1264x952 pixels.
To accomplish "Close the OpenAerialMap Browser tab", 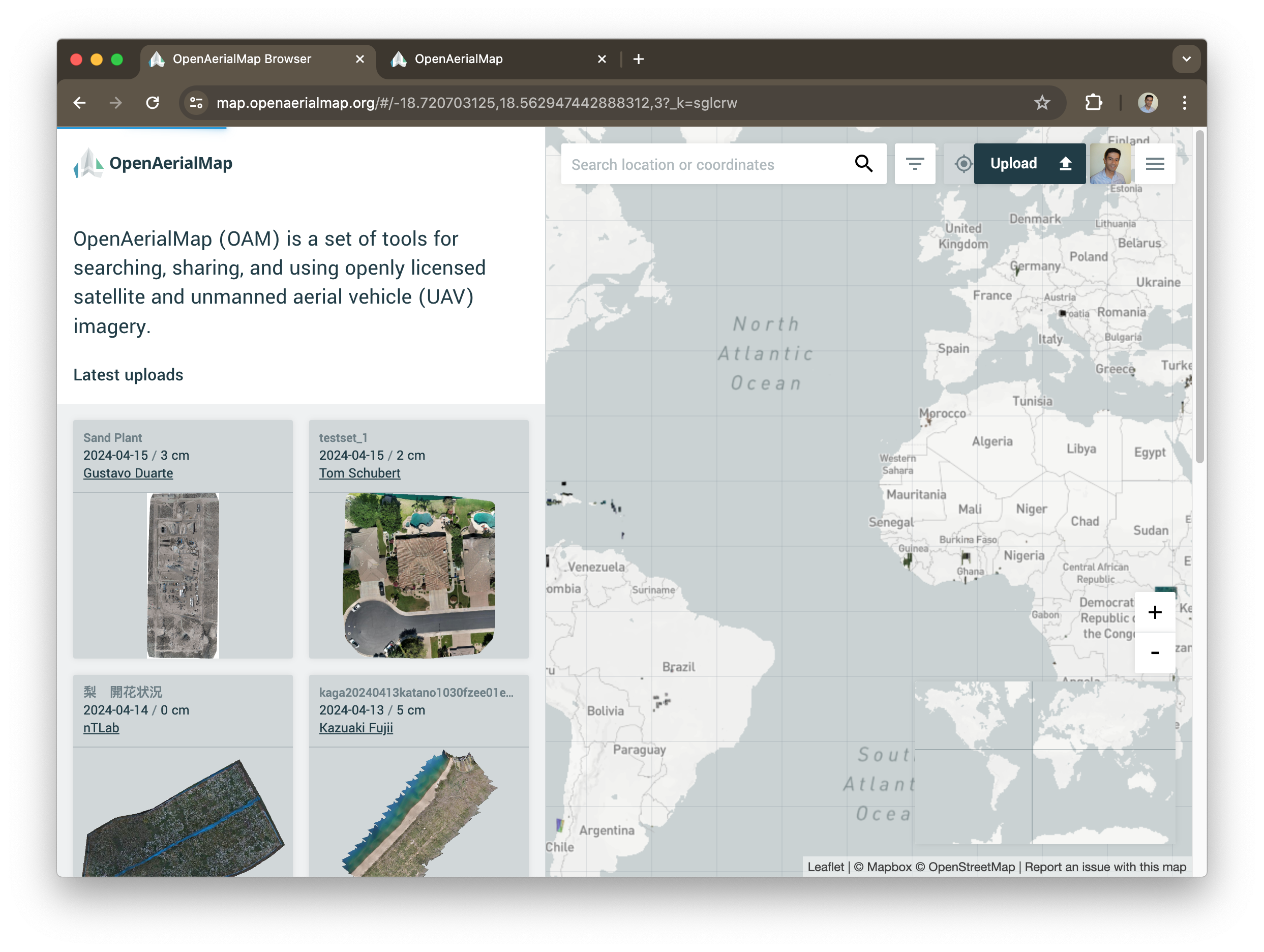I will (x=360, y=59).
